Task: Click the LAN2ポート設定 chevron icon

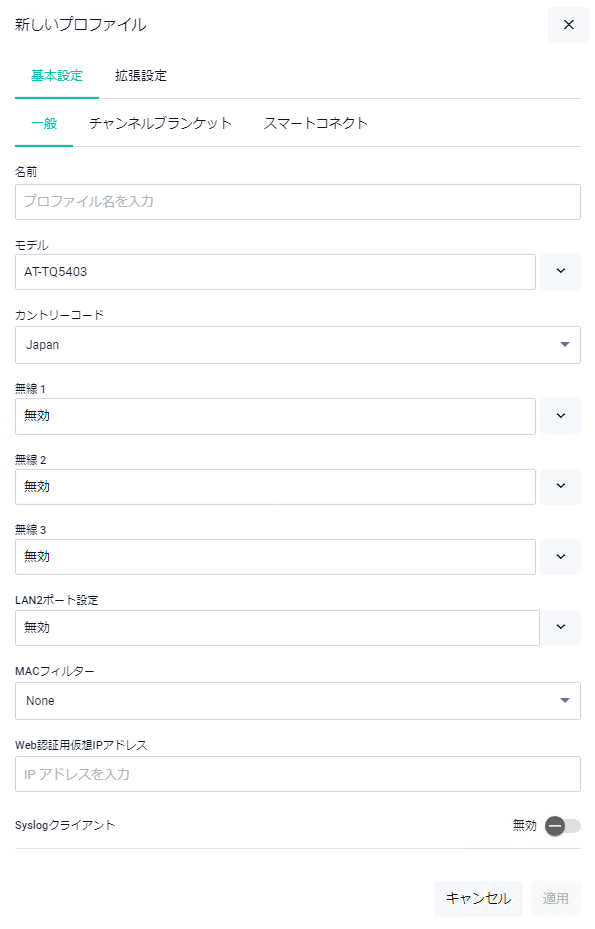Action: (561, 627)
